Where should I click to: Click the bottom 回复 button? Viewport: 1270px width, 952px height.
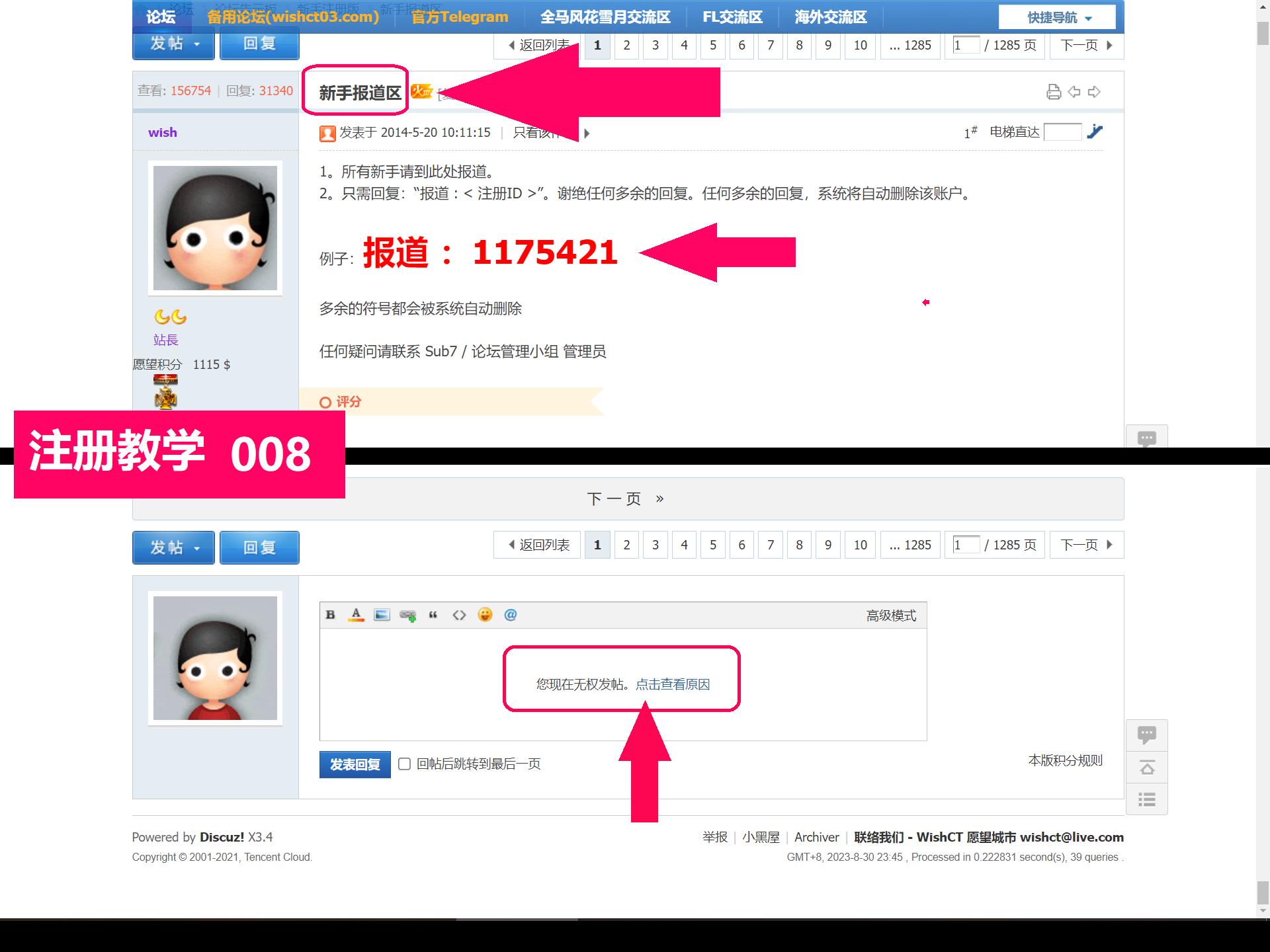click(259, 547)
